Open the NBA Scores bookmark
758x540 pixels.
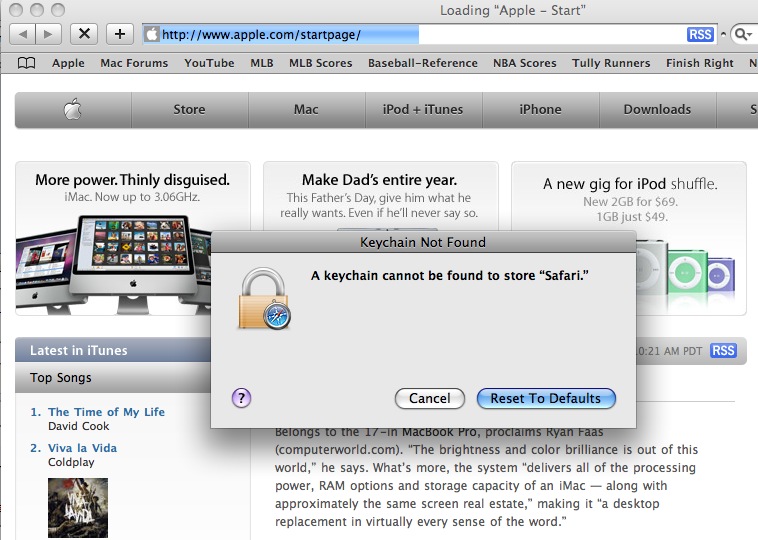pyautogui.click(x=525, y=63)
